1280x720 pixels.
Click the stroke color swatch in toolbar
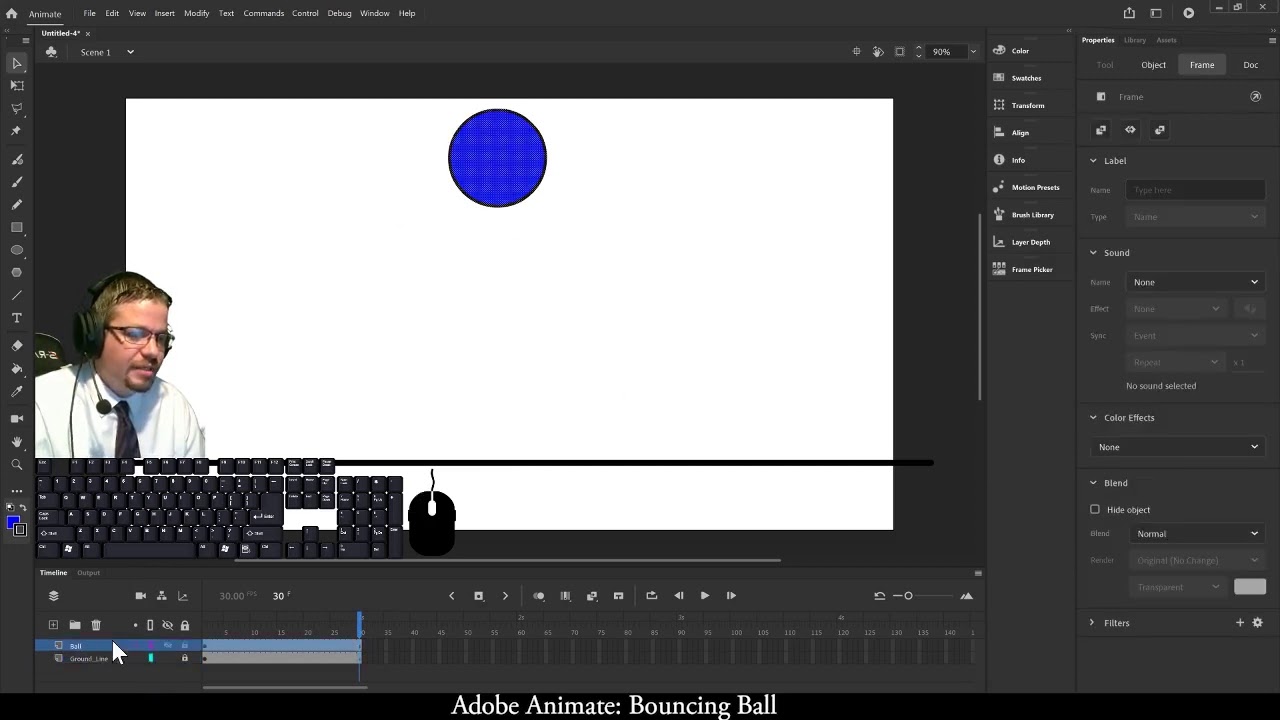(x=20, y=530)
